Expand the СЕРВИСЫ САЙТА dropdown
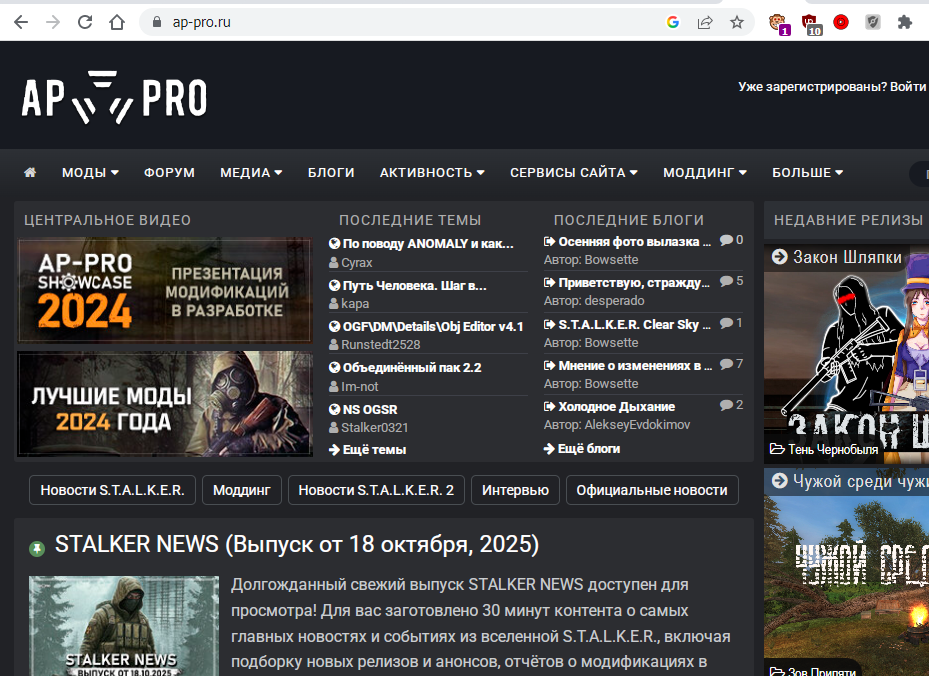929x676 pixels. point(574,172)
